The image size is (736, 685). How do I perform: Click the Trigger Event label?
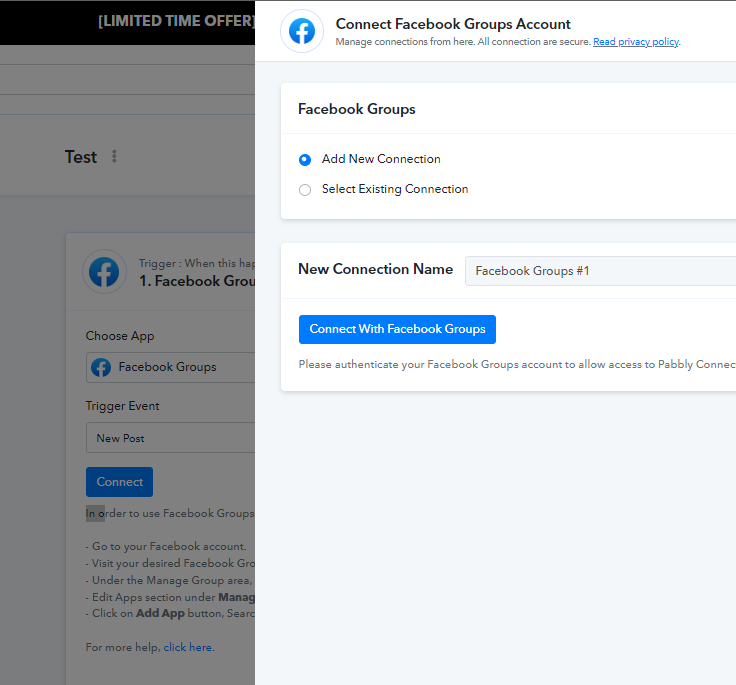(123, 406)
